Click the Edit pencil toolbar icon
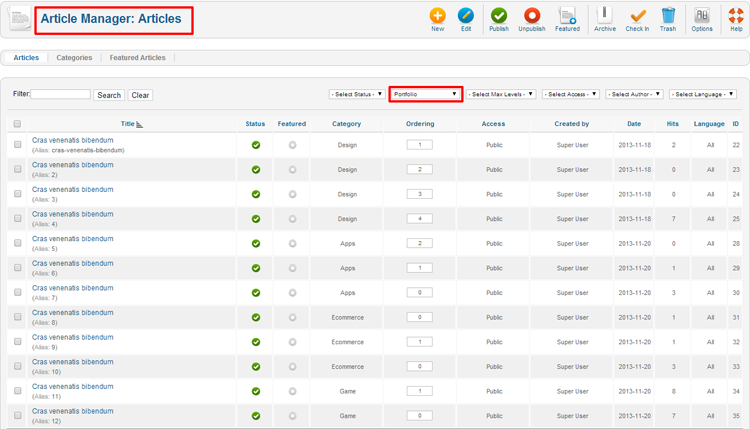This screenshot has height=429, width=750. 466,17
